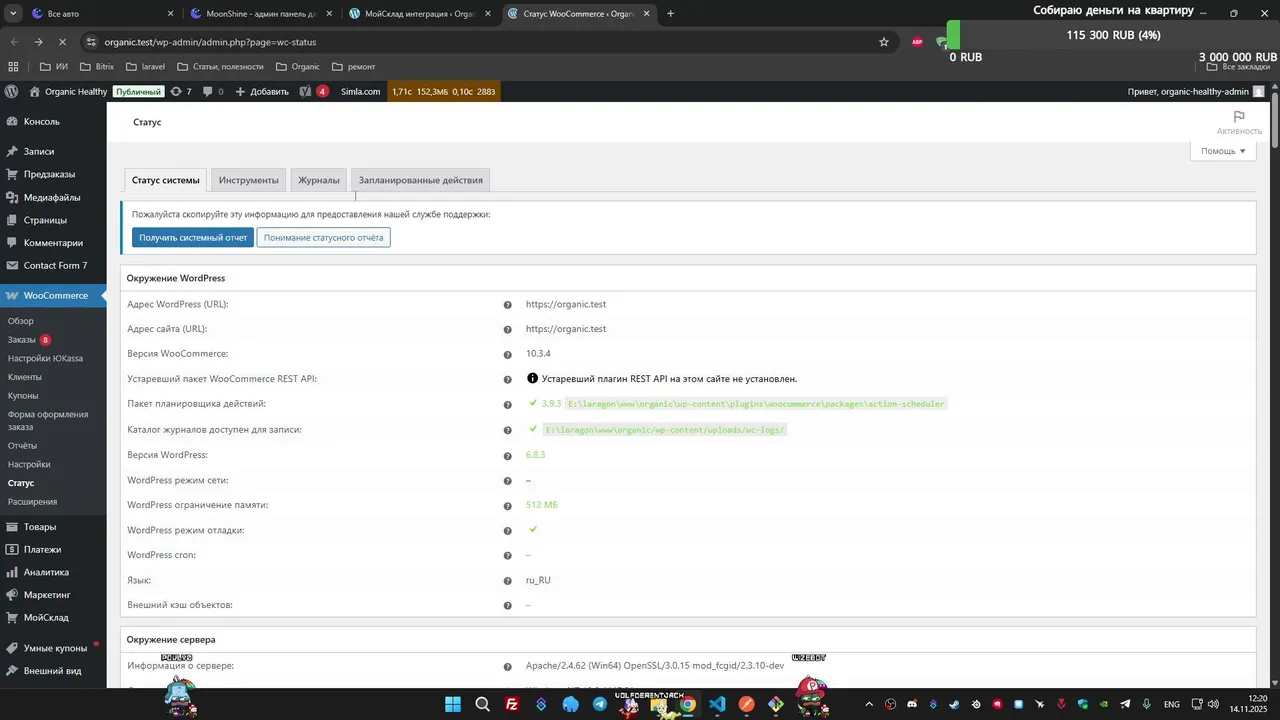This screenshot has width=1280, height=720.
Task: Open Visual Studio Code from the taskbar
Action: (717, 704)
